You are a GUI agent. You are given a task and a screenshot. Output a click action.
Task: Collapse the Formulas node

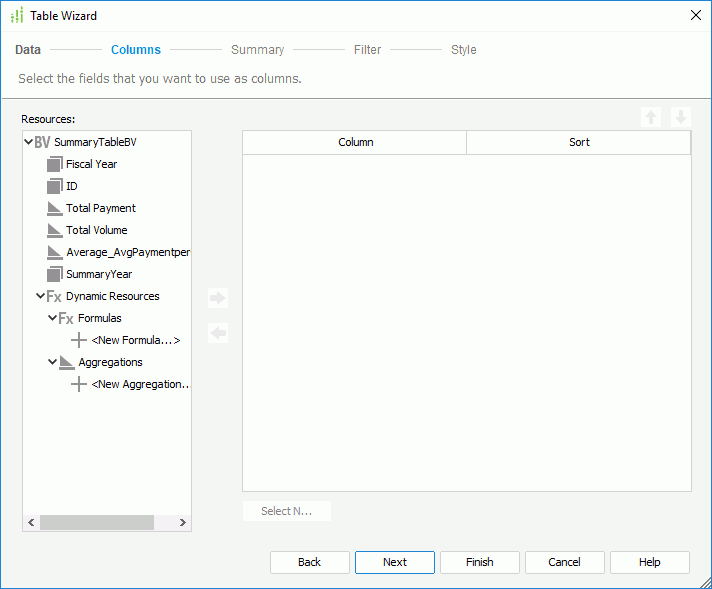click(52, 318)
